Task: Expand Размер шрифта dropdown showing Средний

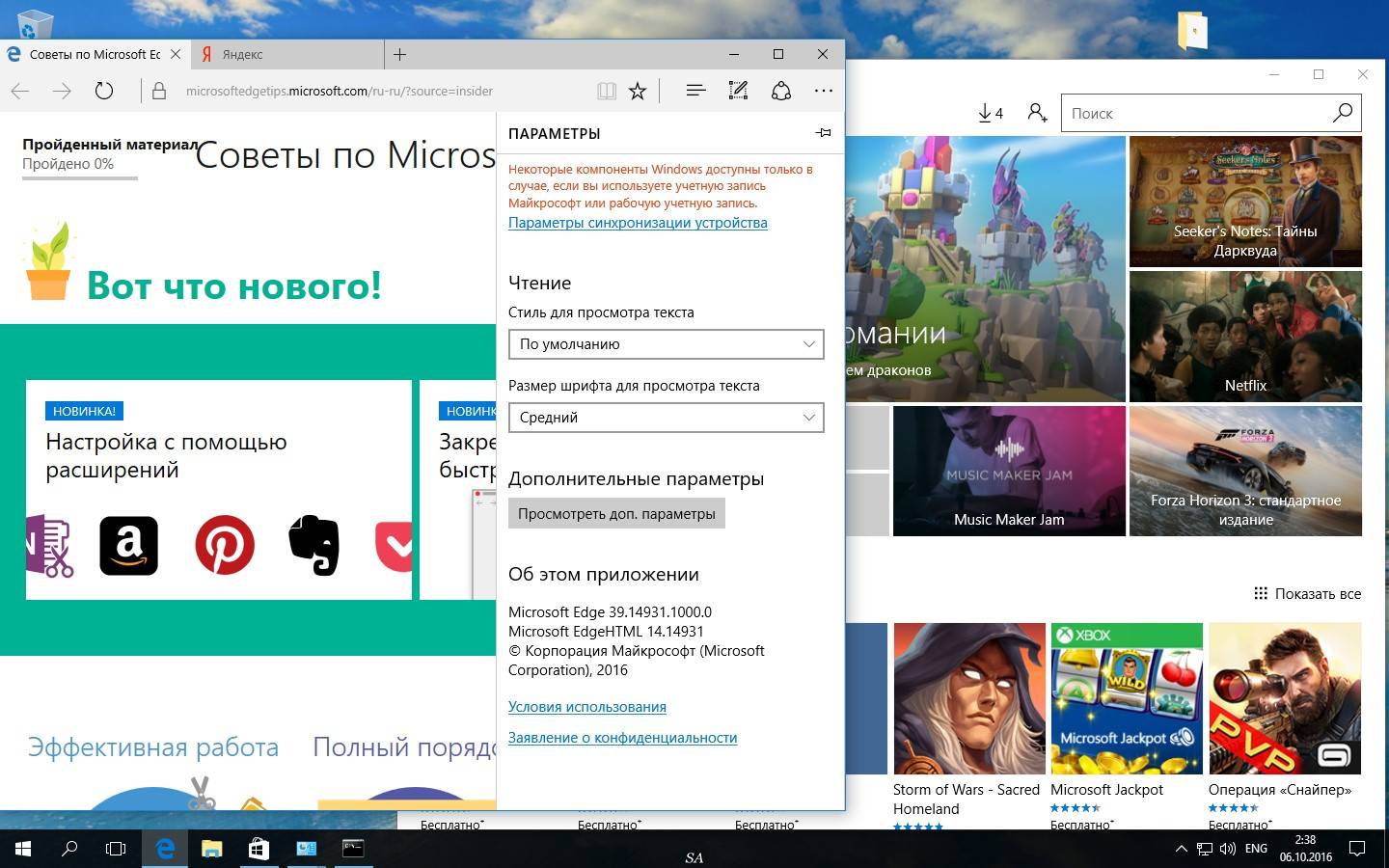Action: point(666,418)
